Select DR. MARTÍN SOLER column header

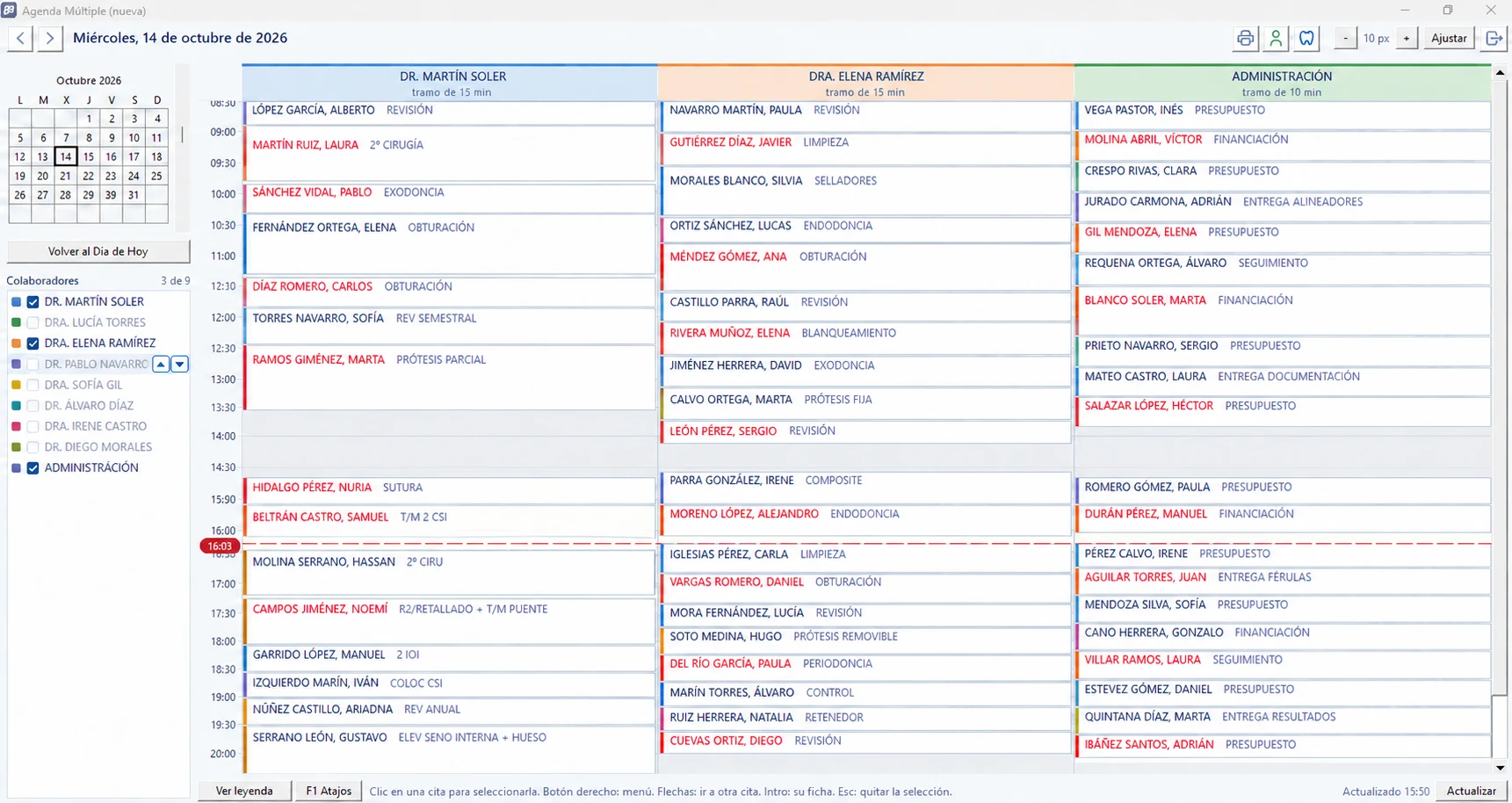click(450, 83)
